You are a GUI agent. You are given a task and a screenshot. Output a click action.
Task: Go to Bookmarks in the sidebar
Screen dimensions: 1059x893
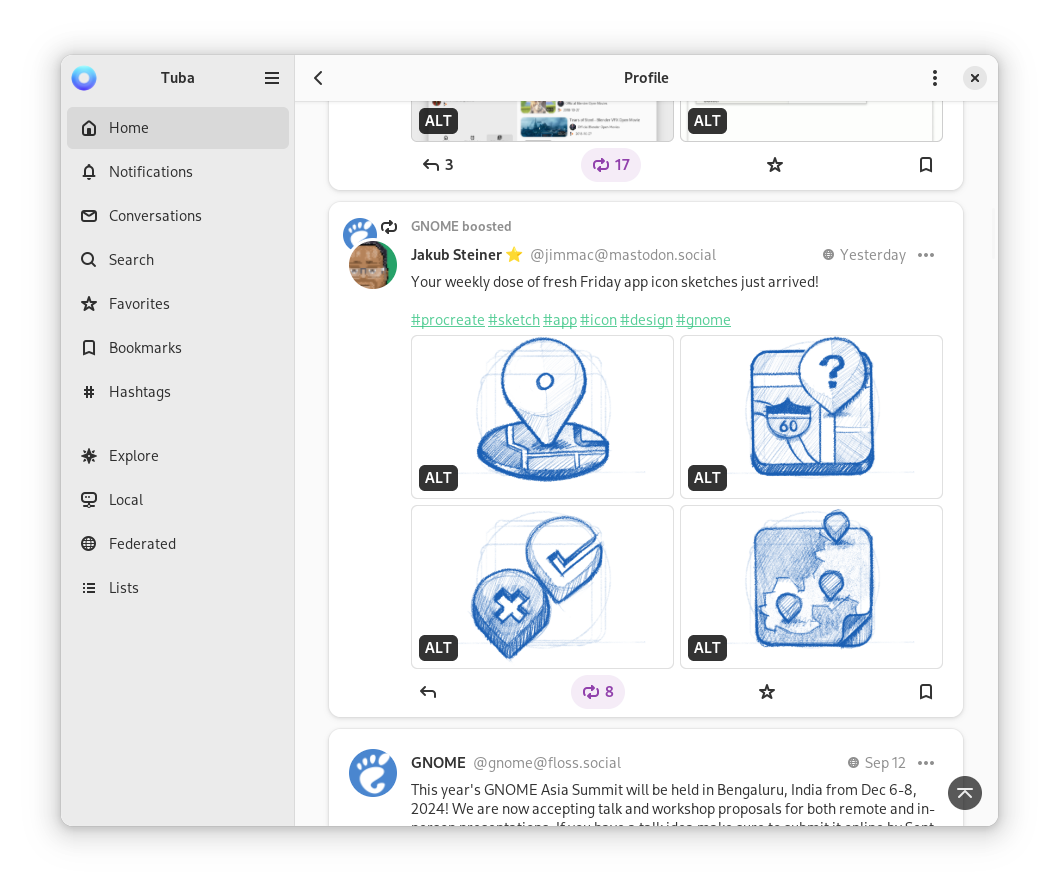coord(145,348)
